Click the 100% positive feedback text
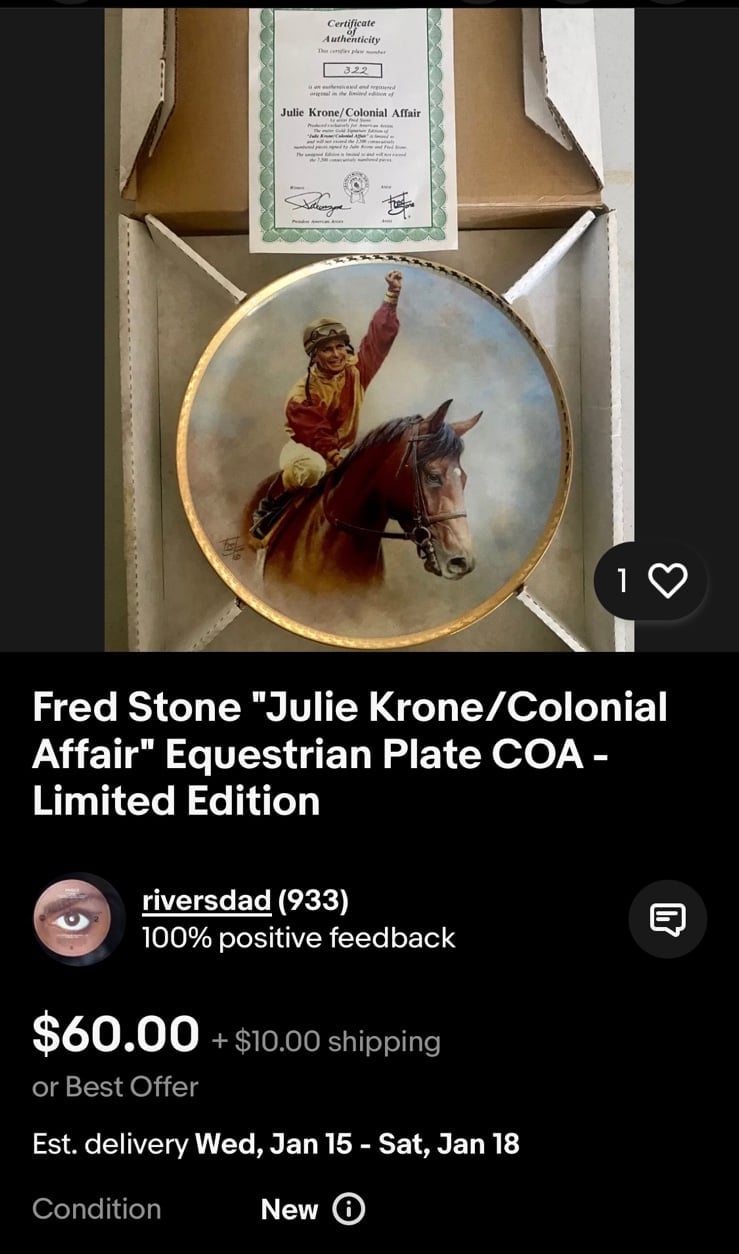Screen dimensions: 739x1254 click(x=298, y=938)
